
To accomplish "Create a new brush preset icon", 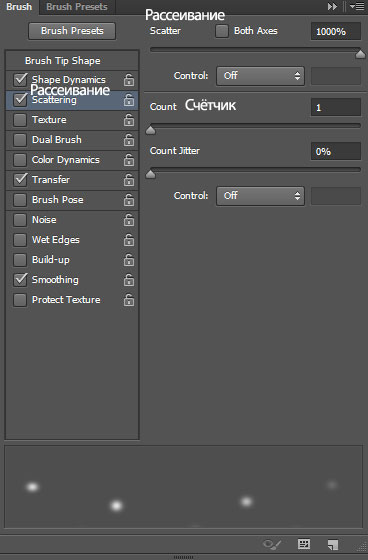I will (x=333, y=545).
